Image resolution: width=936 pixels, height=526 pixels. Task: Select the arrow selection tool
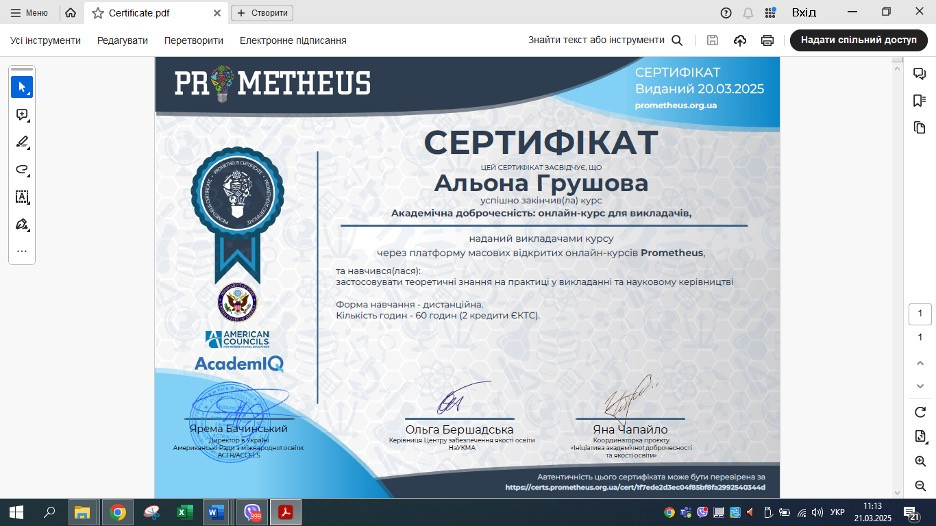(x=22, y=87)
